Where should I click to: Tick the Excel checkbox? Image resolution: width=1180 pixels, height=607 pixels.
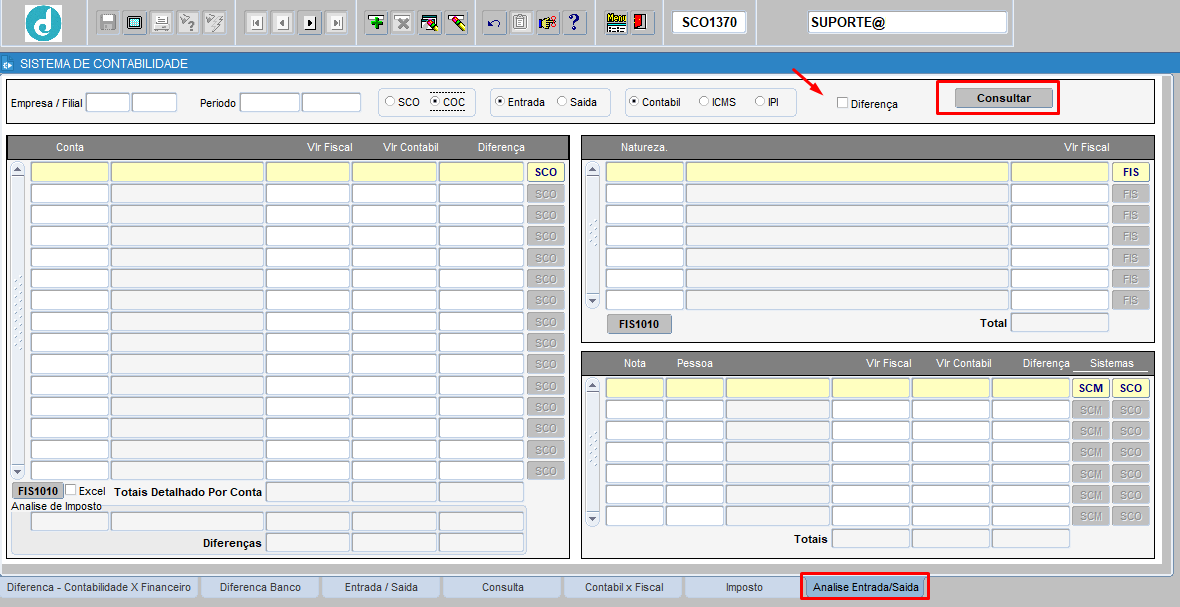click(71, 490)
